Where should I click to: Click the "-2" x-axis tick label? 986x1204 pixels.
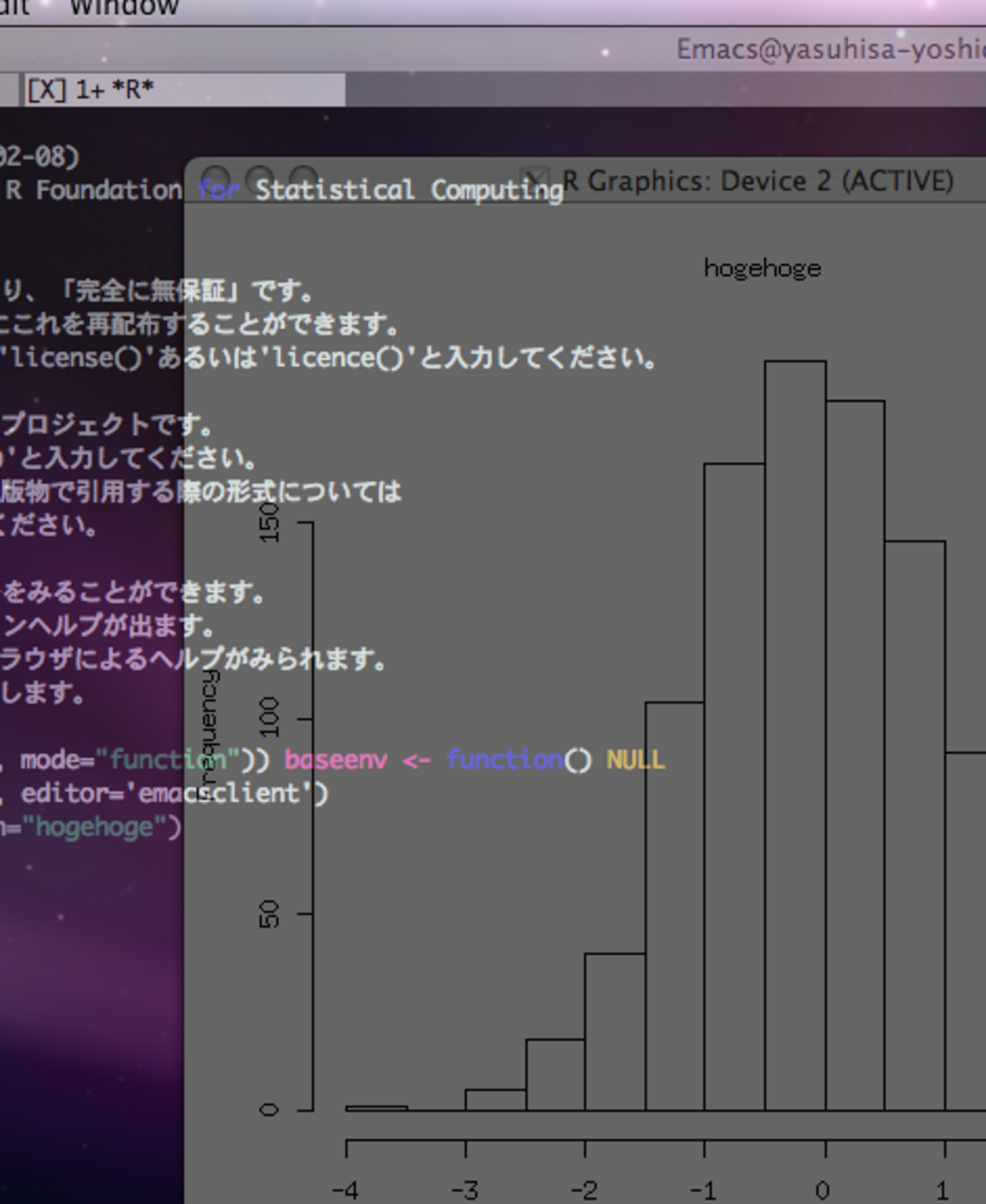(x=584, y=1190)
